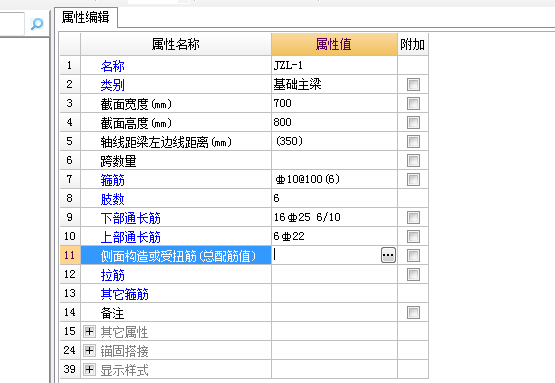This screenshot has width=555, height=383.
Task: Click row number 11 header
Action: (70, 255)
